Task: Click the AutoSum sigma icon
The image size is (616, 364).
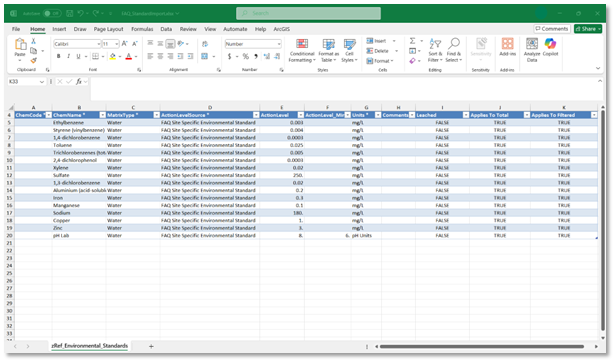Action: pos(412,41)
